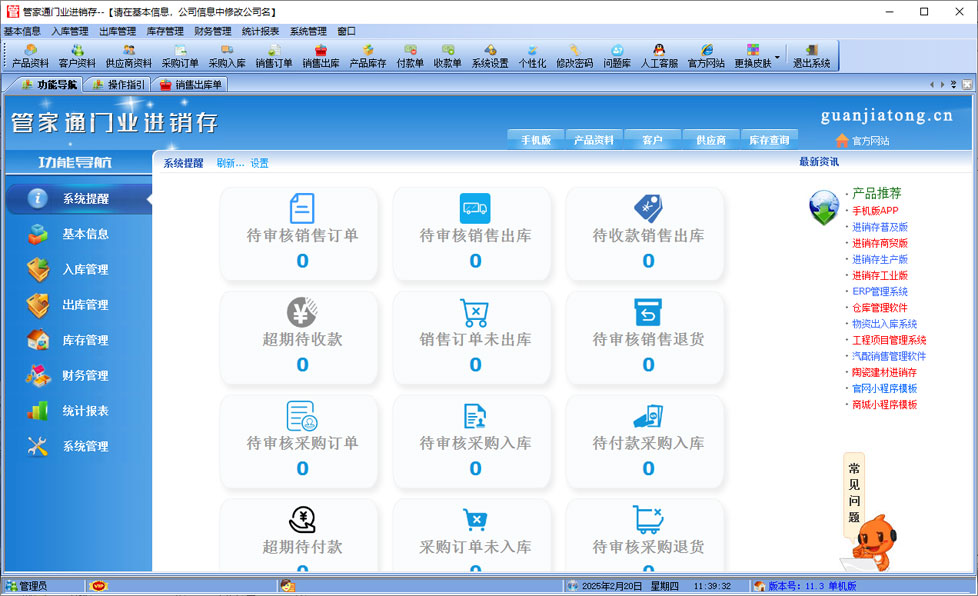Open the 仓库管理软件 link
Viewport: 978px width, 596px height.
point(880,308)
